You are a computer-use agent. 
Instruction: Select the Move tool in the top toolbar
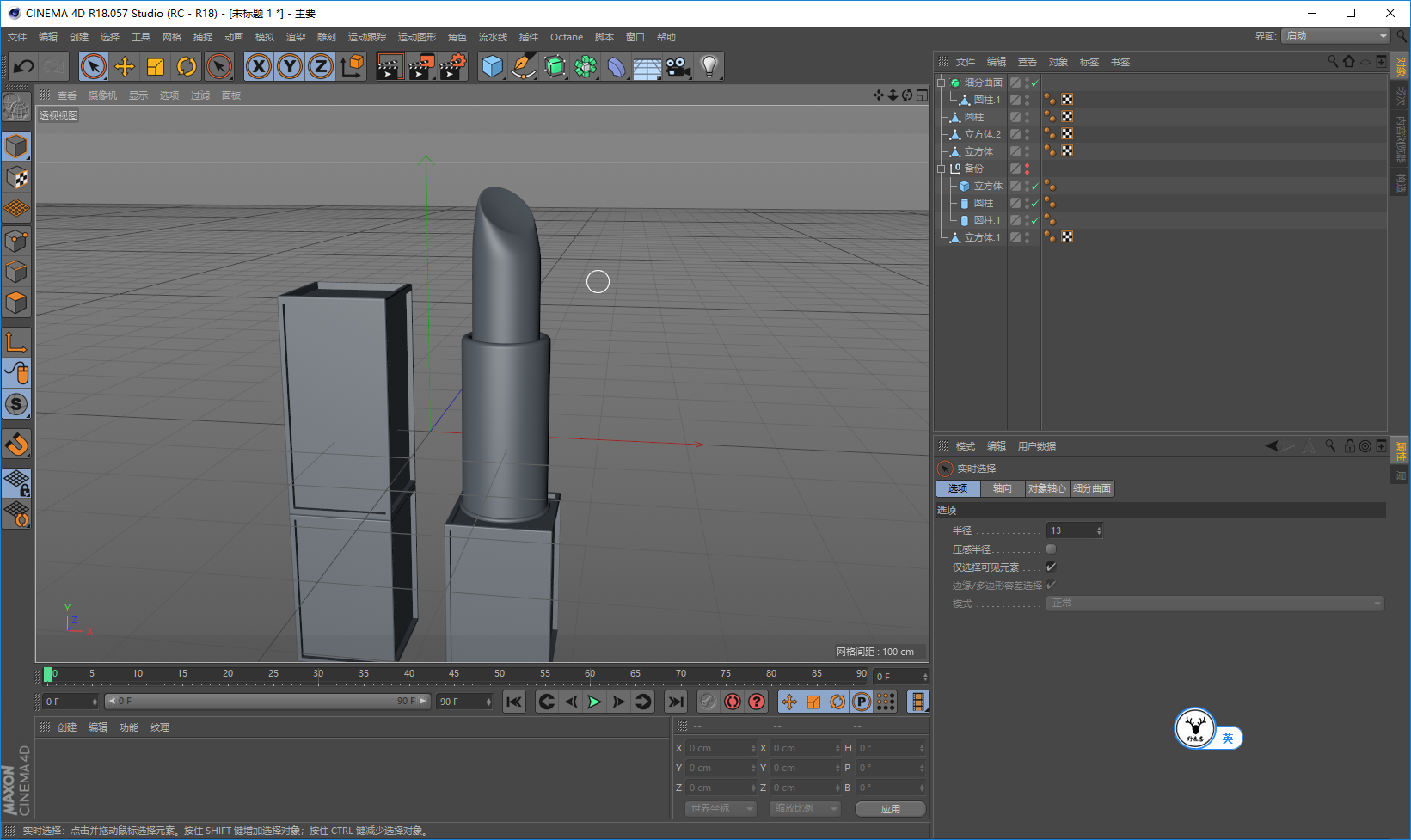coord(125,66)
